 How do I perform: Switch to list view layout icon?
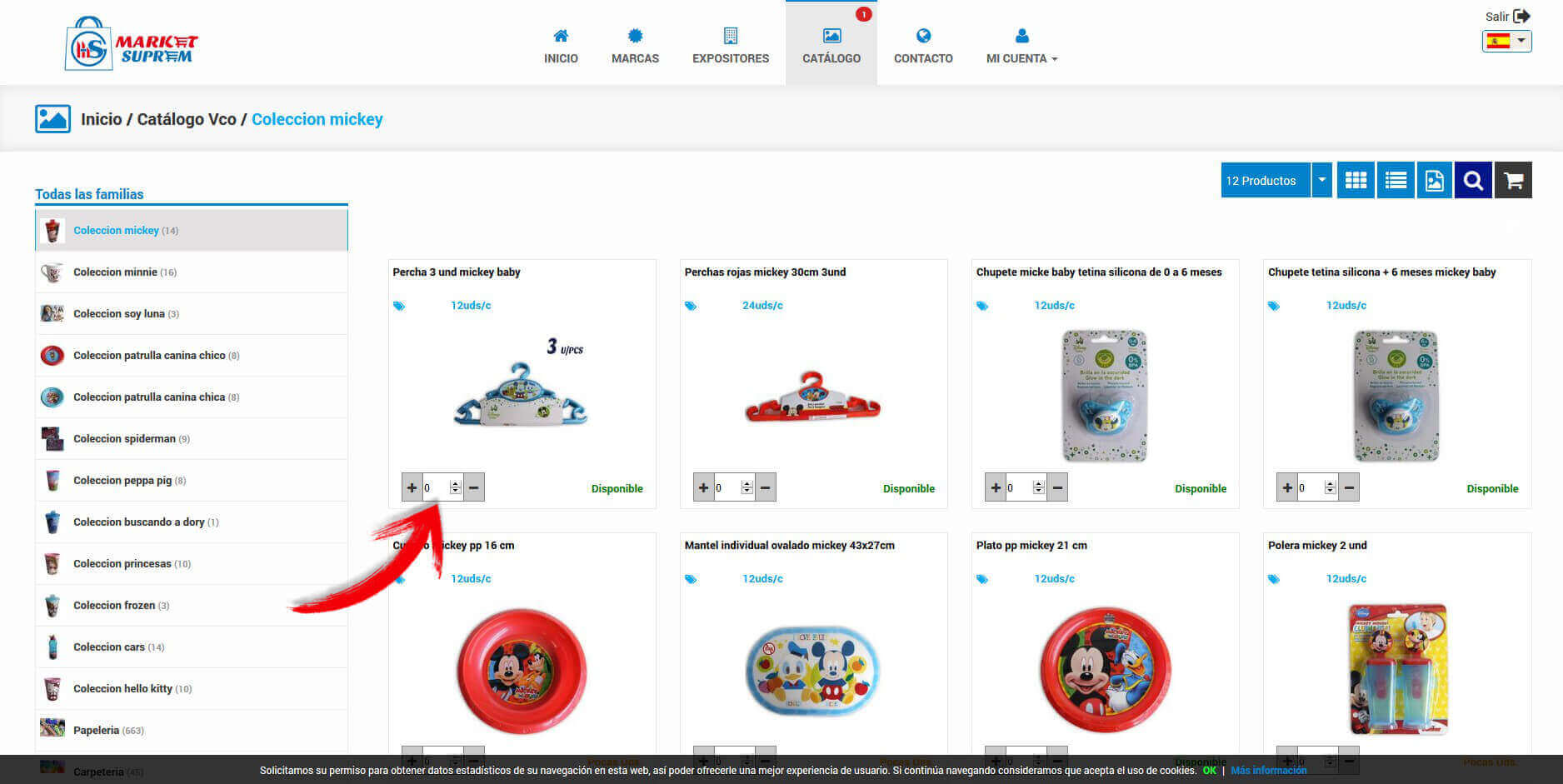point(1396,181)
